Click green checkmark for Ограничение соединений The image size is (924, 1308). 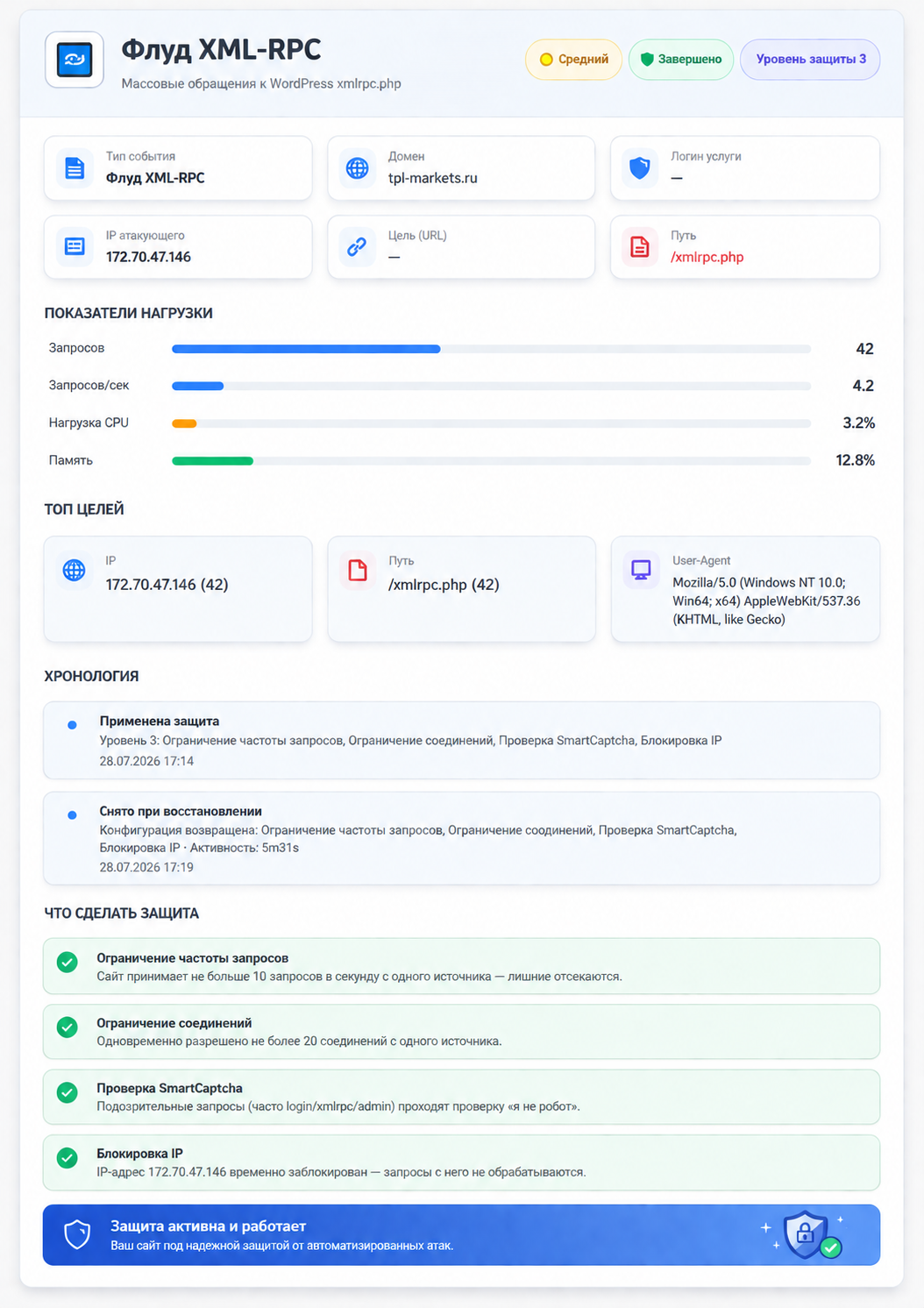coord(68,1027)
